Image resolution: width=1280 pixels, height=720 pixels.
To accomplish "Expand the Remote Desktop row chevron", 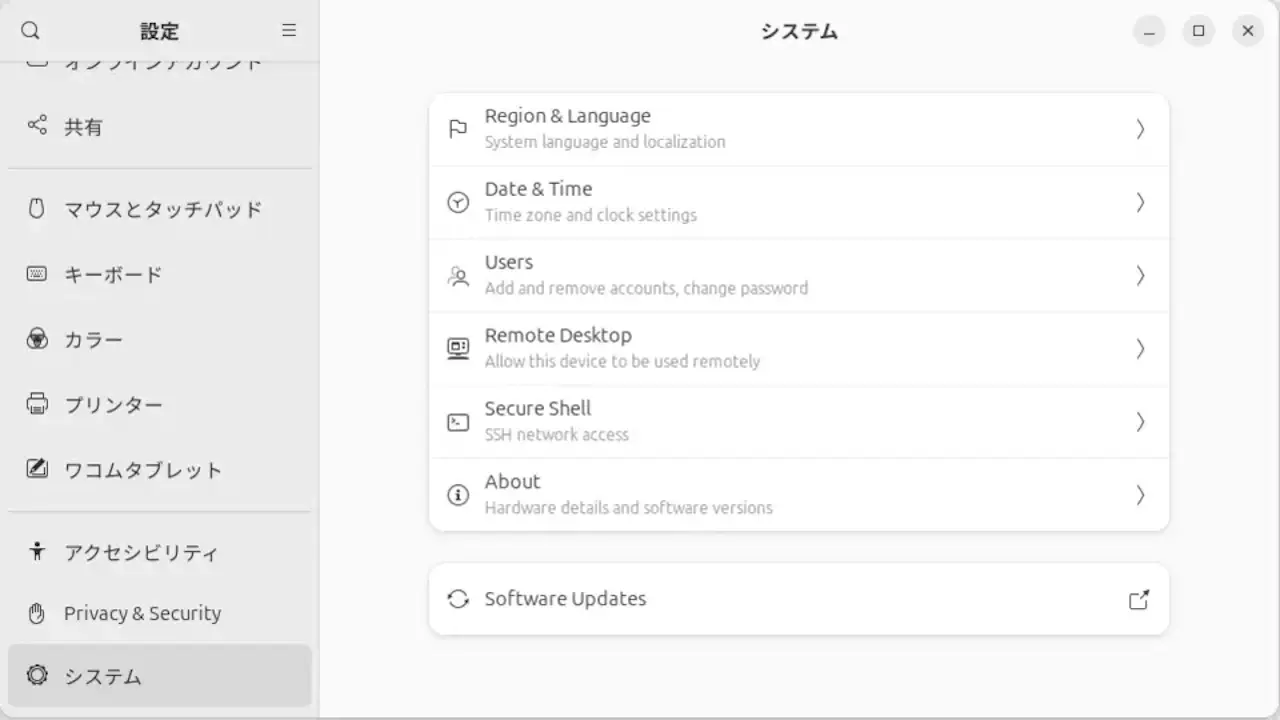I will [1140, 349].
